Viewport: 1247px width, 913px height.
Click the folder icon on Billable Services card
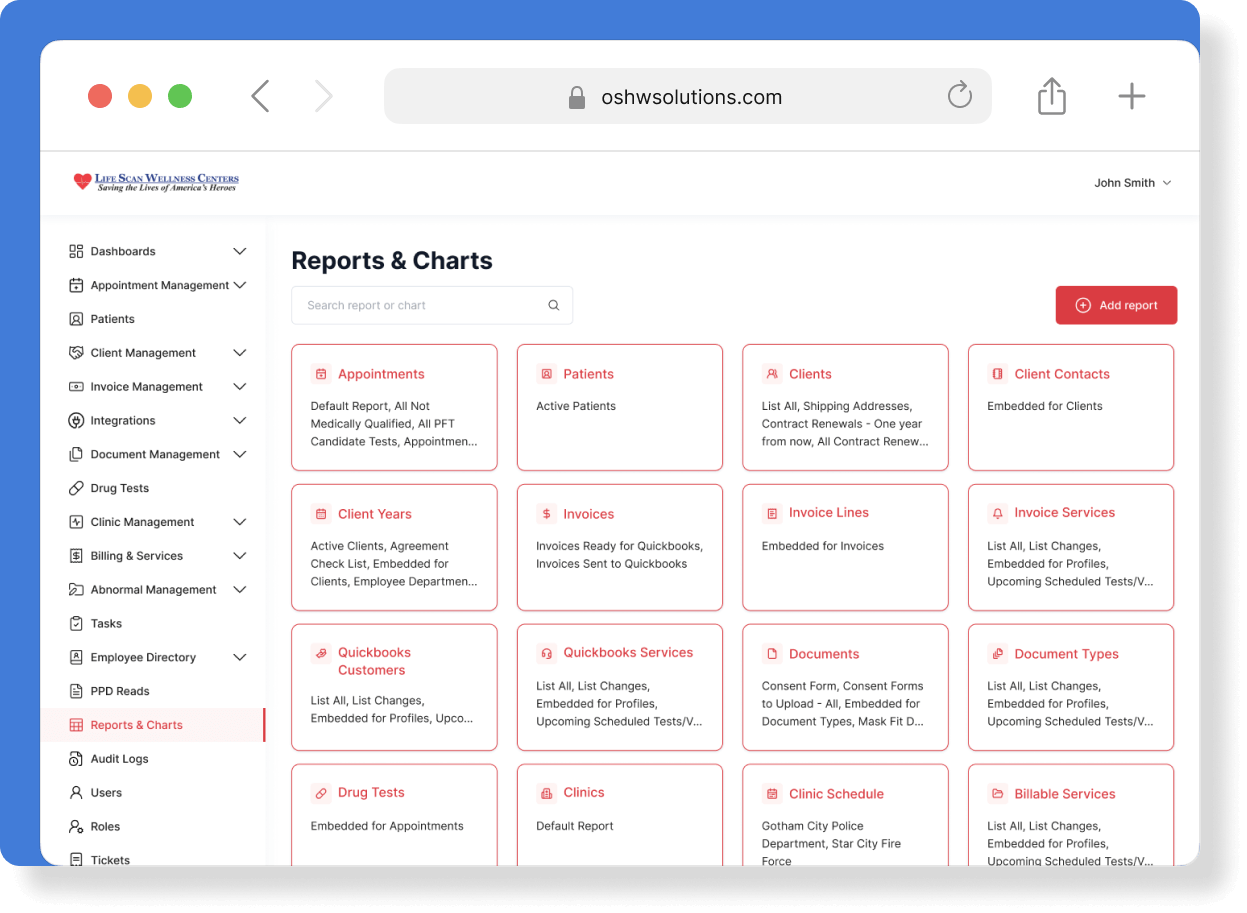(997, 794)
